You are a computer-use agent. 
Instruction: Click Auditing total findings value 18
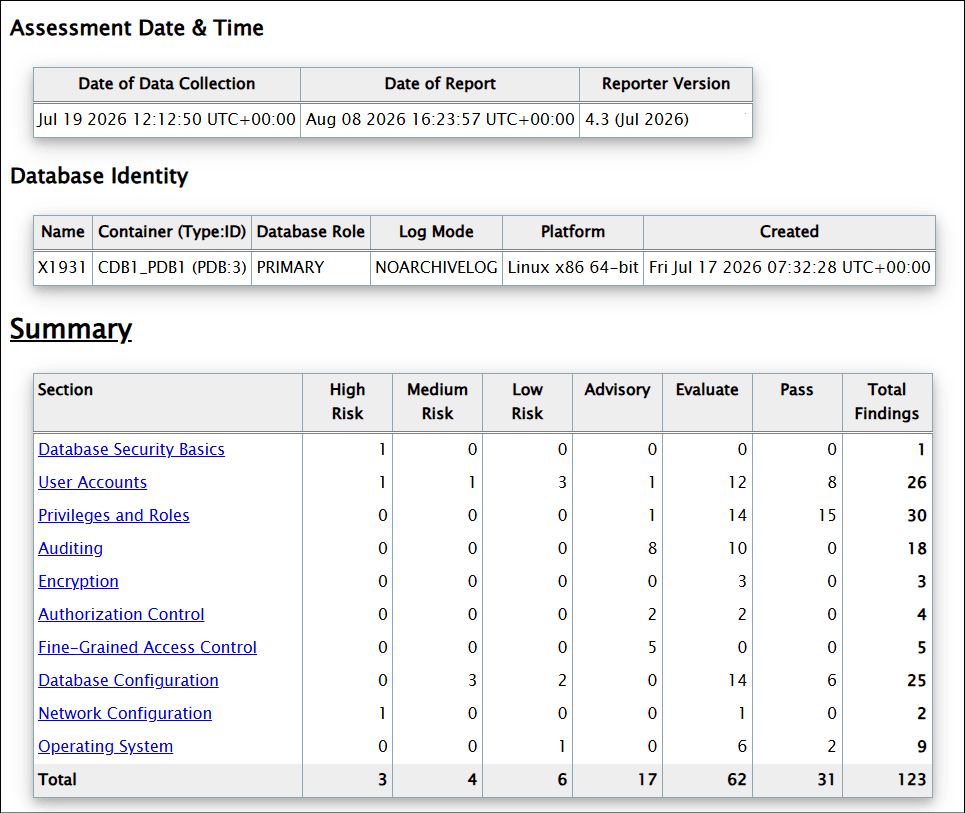click(x=916, y=548)
